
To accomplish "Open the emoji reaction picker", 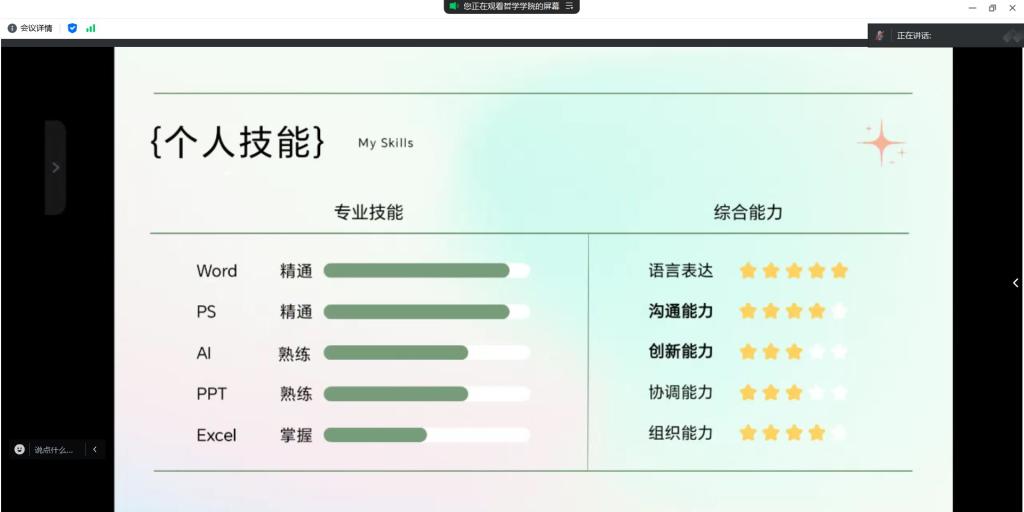I will [x=20, y=450].
